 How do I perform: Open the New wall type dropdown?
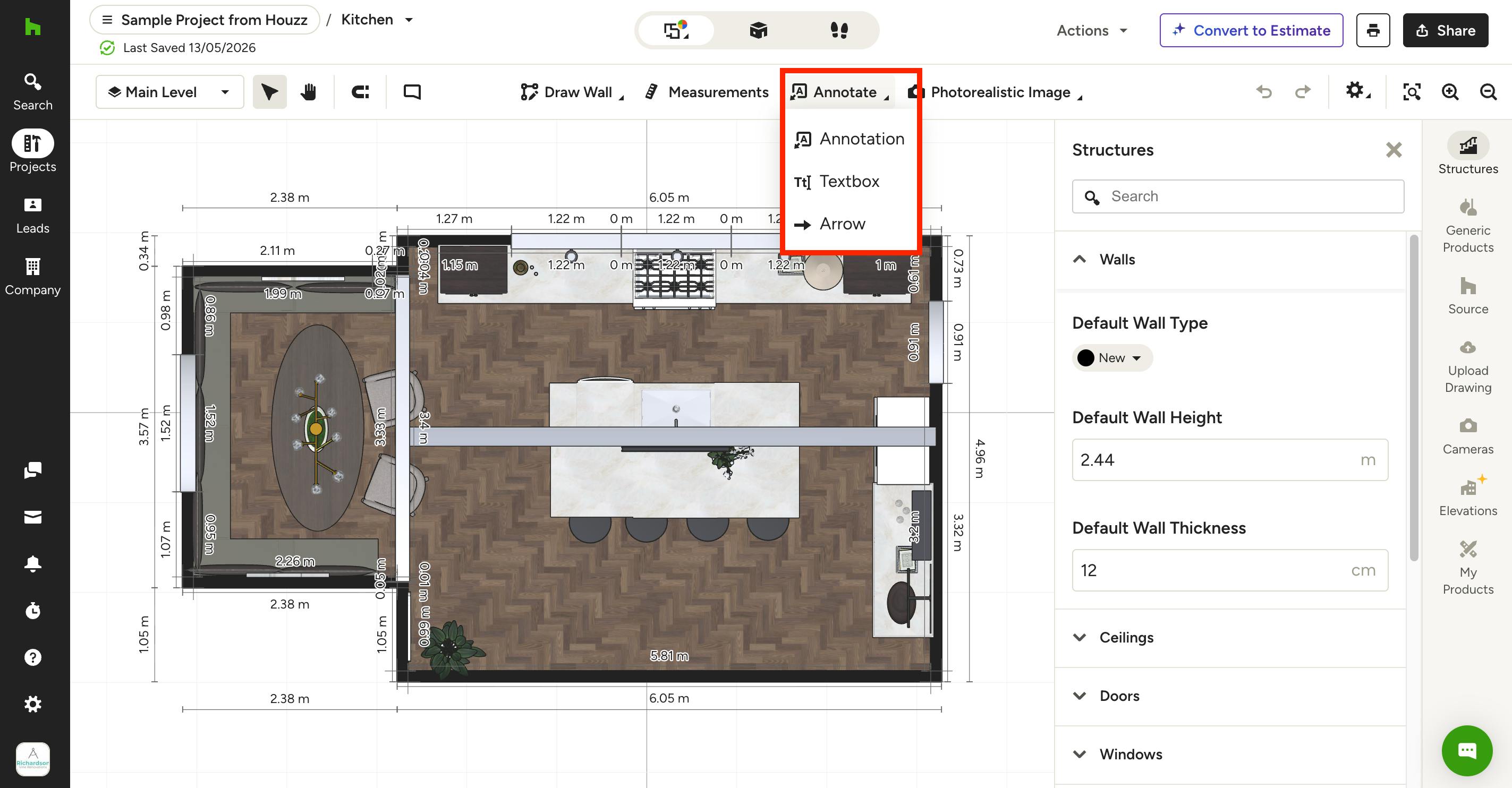pos(1112,358)
